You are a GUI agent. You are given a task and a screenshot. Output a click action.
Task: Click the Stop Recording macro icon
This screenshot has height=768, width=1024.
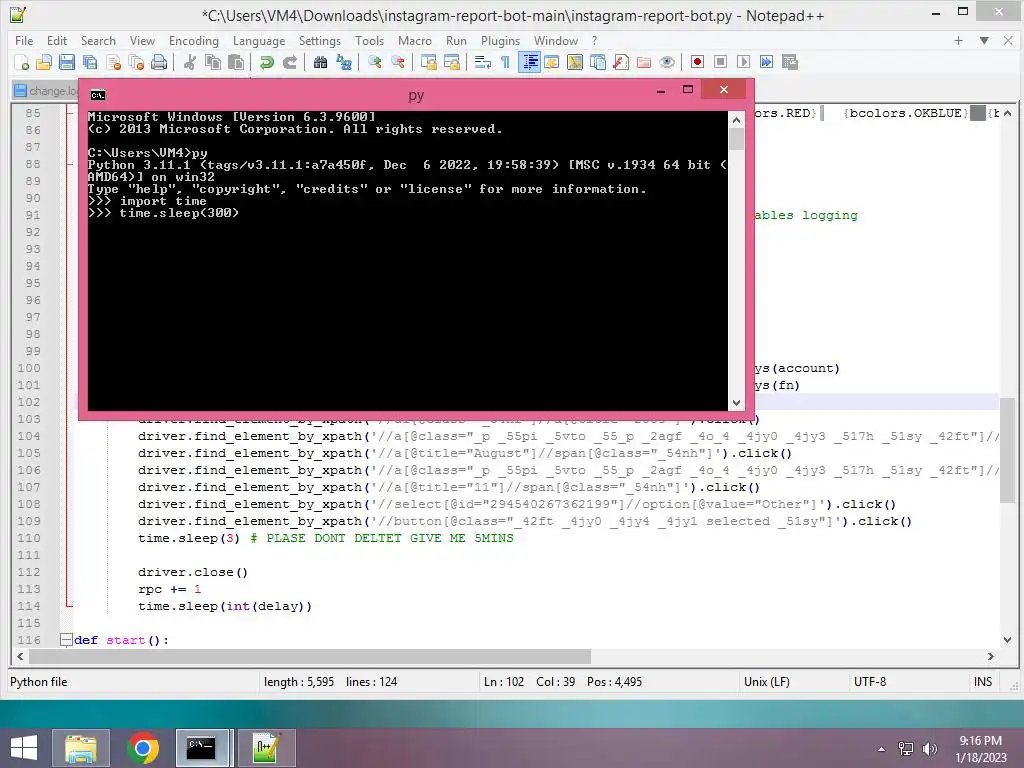click(x=720, y=62)
